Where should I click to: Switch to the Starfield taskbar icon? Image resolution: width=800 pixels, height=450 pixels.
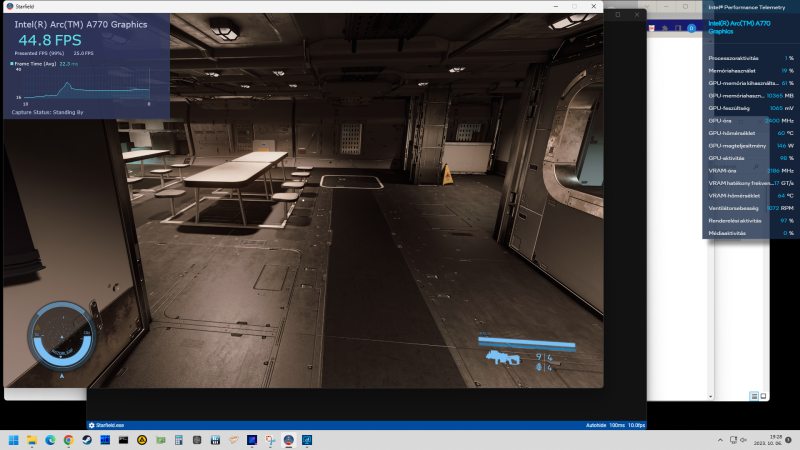coord(289,440)
